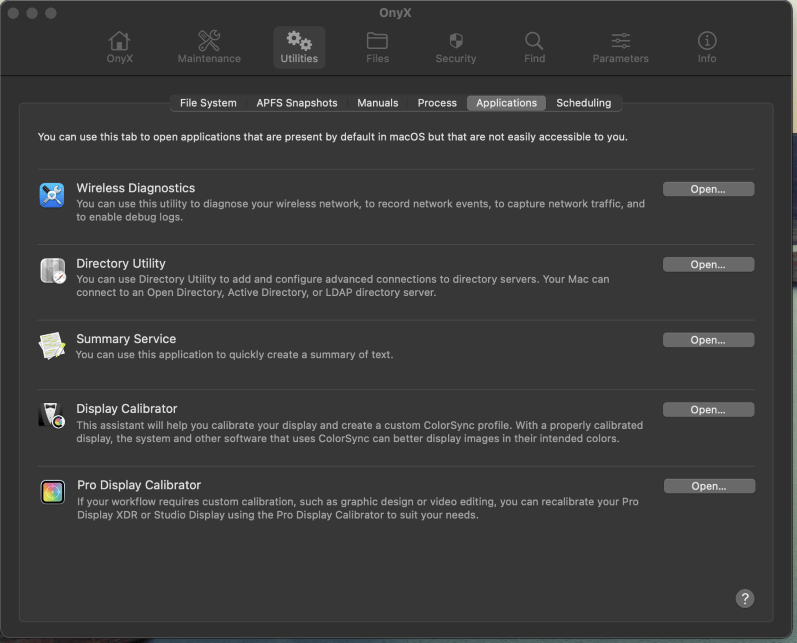
Task: Select the Display Calibrator title text
Action: pyautogui.click(x=127, y=409)
